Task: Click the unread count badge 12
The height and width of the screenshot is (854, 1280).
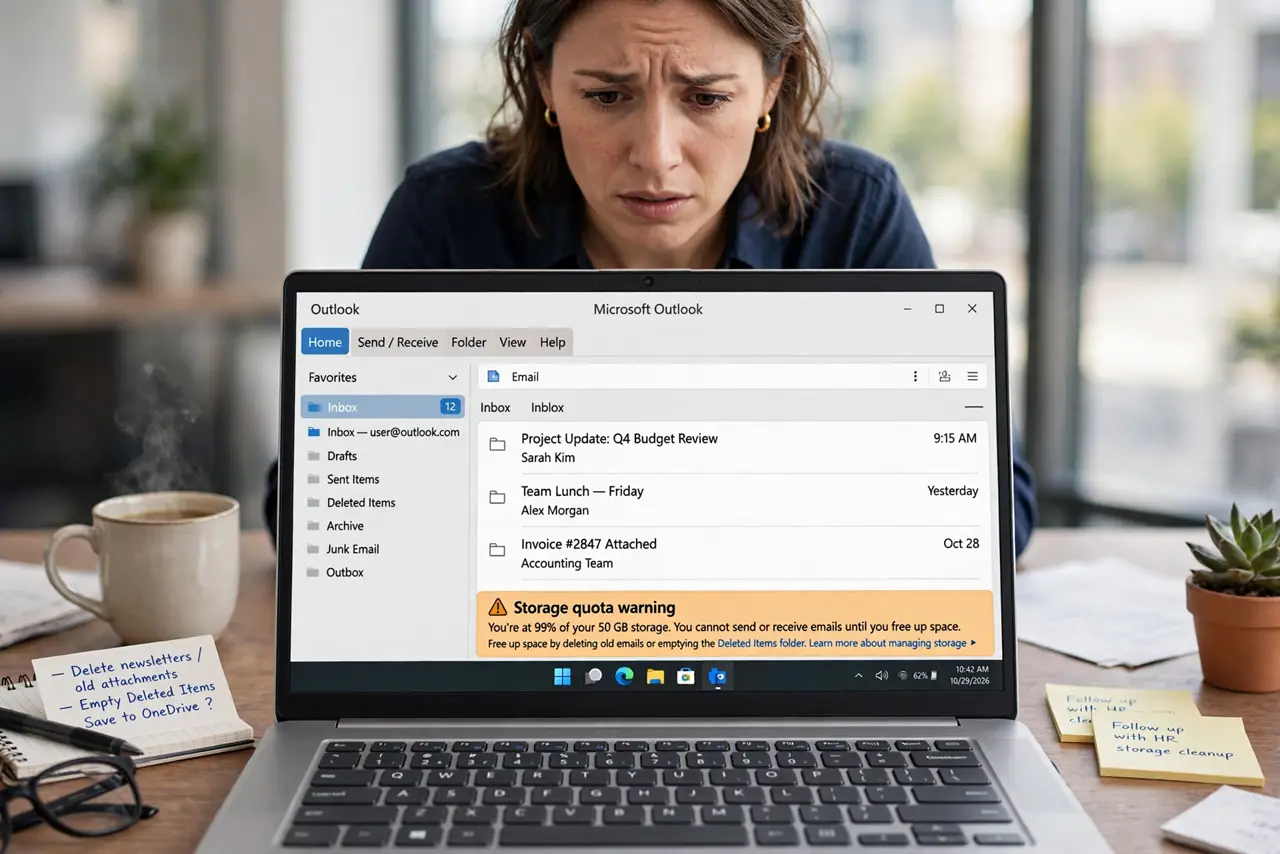Action: (450, 407)
